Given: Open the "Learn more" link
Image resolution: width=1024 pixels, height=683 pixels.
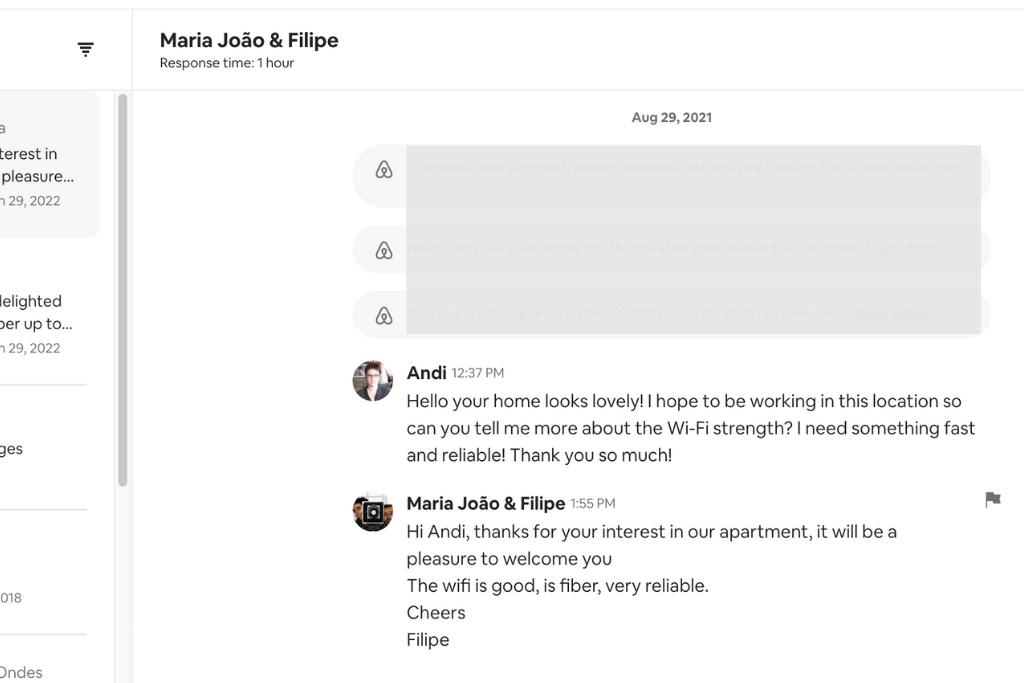Looking at the screenshot, I should pos(902,248).
